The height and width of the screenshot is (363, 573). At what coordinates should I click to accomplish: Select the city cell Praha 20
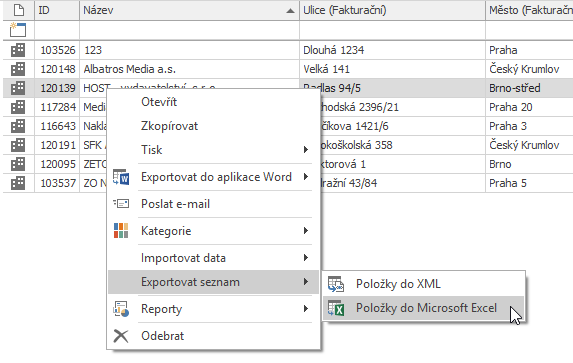tap(530, 107)
